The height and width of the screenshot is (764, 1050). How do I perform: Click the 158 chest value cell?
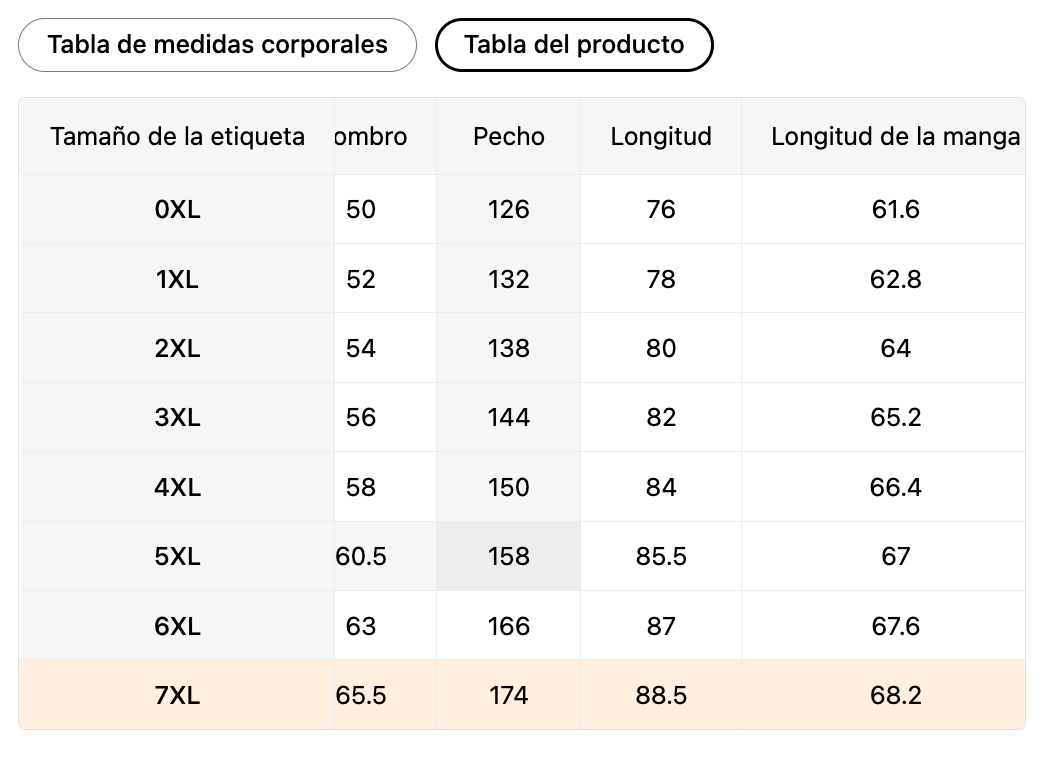click(509, 556)
